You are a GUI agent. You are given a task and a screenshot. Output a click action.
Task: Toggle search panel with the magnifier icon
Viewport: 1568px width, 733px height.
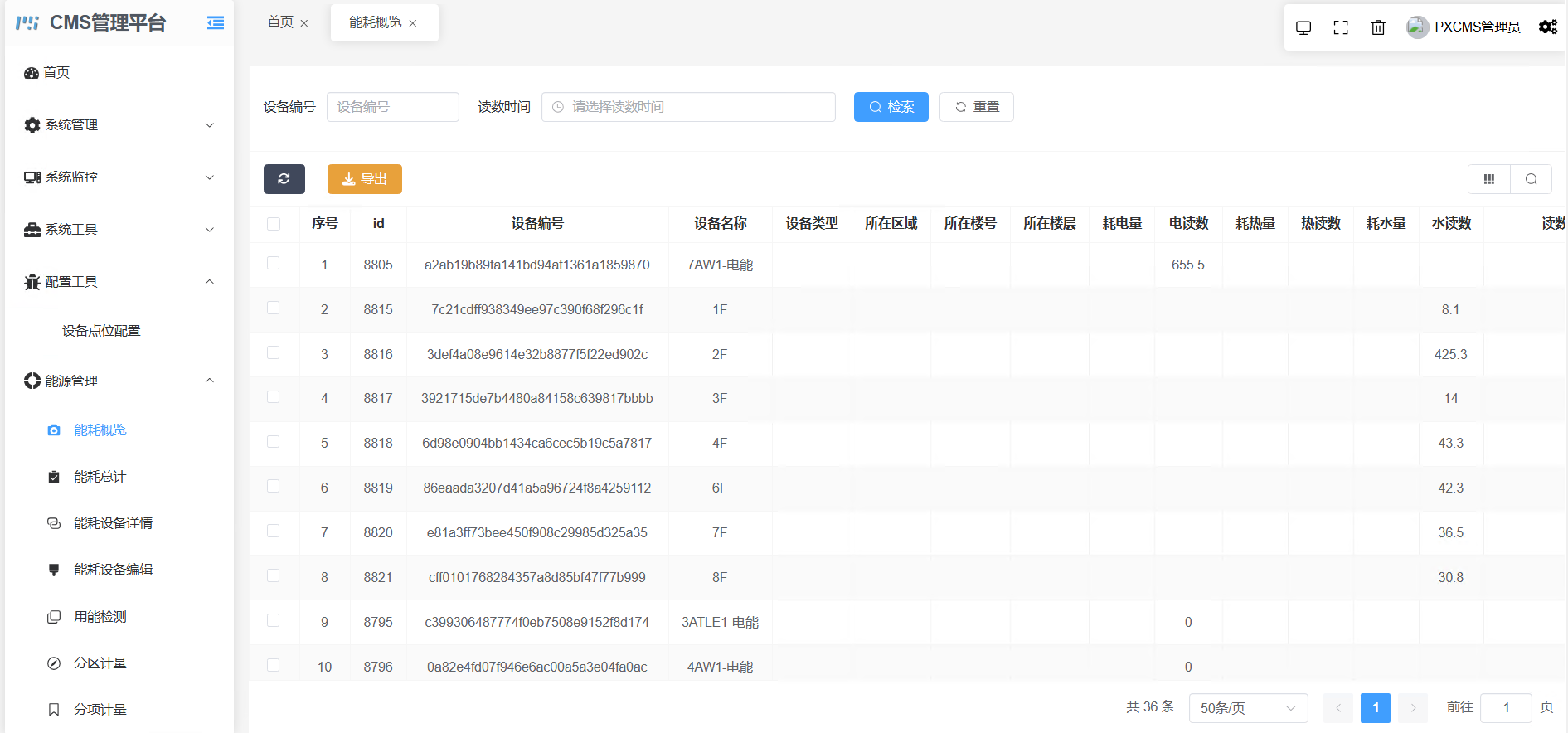[x=1532, y=179]
